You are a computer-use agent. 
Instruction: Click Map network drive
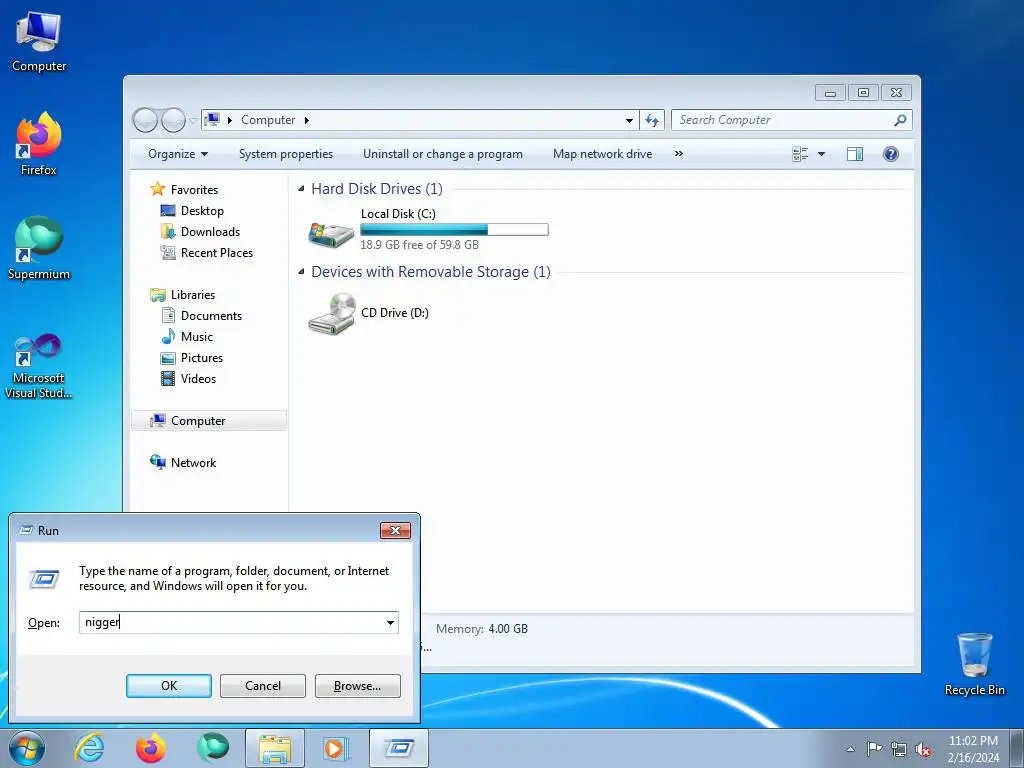click(602, 154)
